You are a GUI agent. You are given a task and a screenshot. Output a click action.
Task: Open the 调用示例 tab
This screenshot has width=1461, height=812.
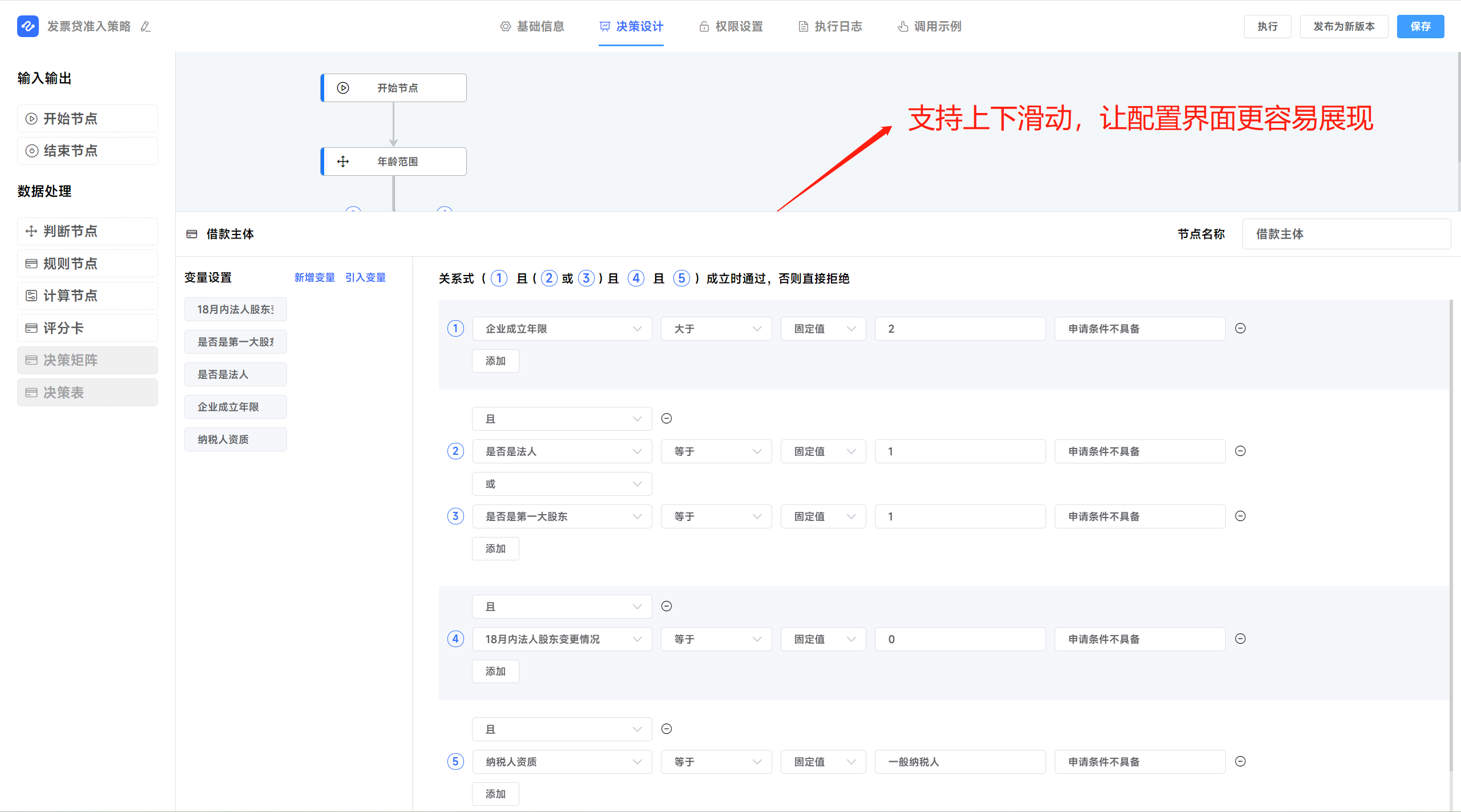930,26
